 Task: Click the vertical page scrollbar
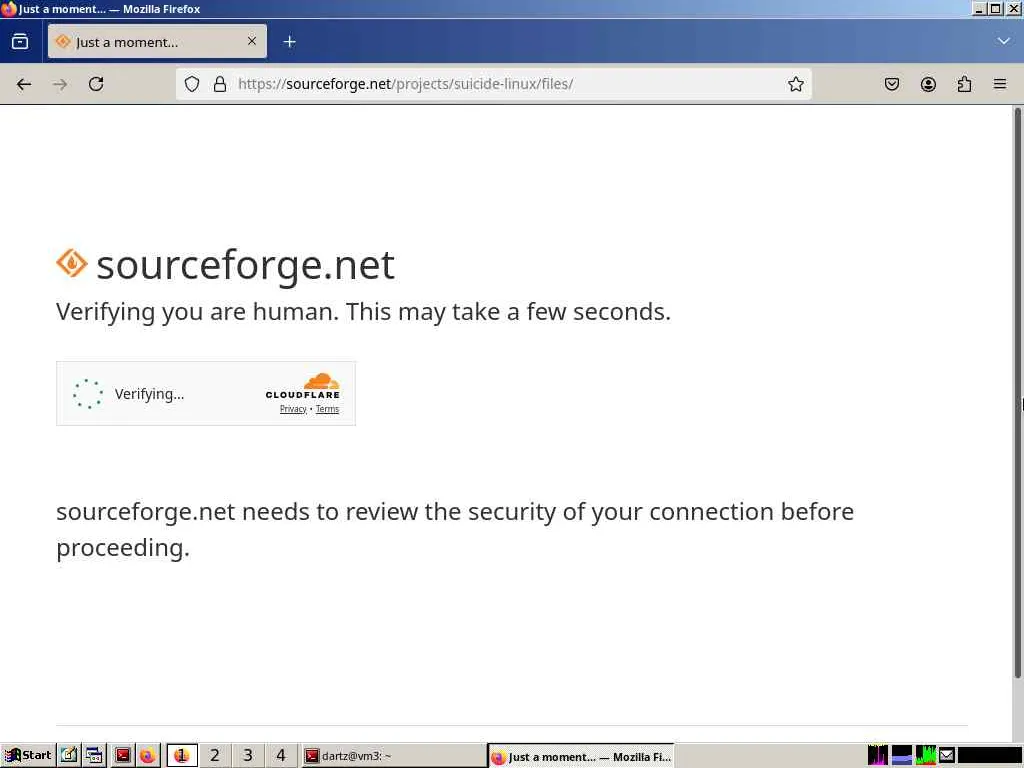(x=1017, y=392)
